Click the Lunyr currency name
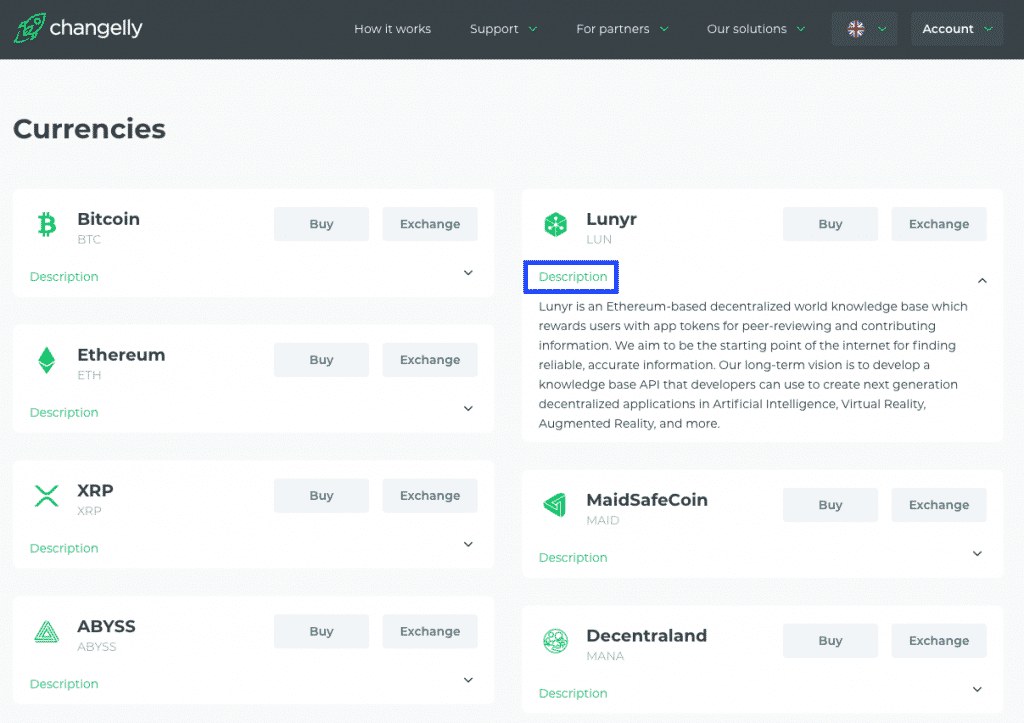This screenshot has height=723, width=1024. tap(611, 219)
